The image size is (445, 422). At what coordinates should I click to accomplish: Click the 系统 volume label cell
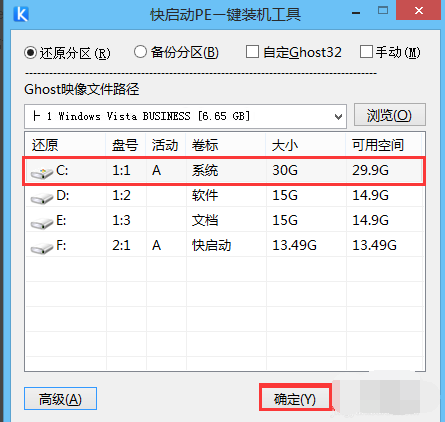pyautogui.click(x=205, y=170)
